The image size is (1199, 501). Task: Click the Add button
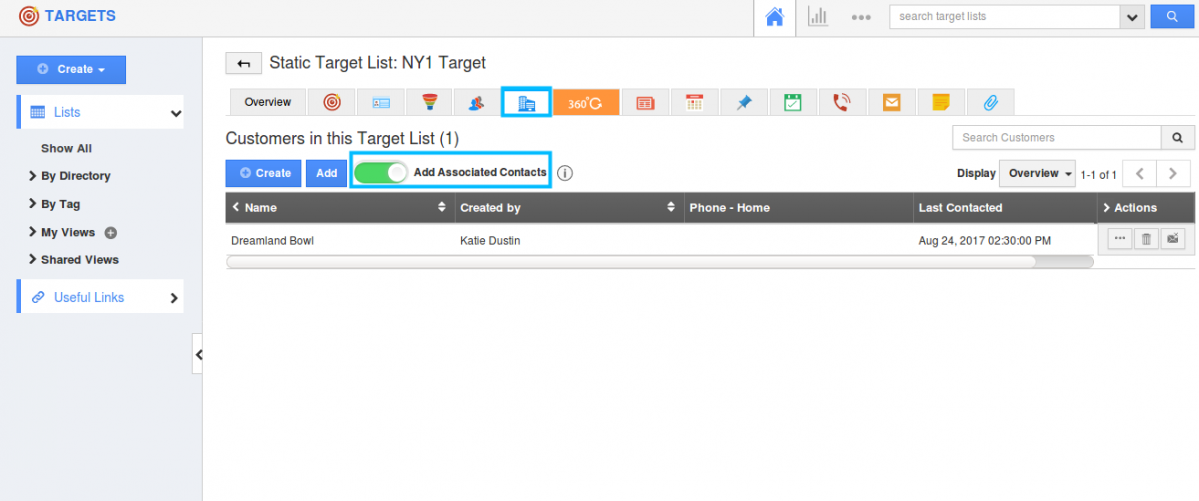(x=327, y=174)
